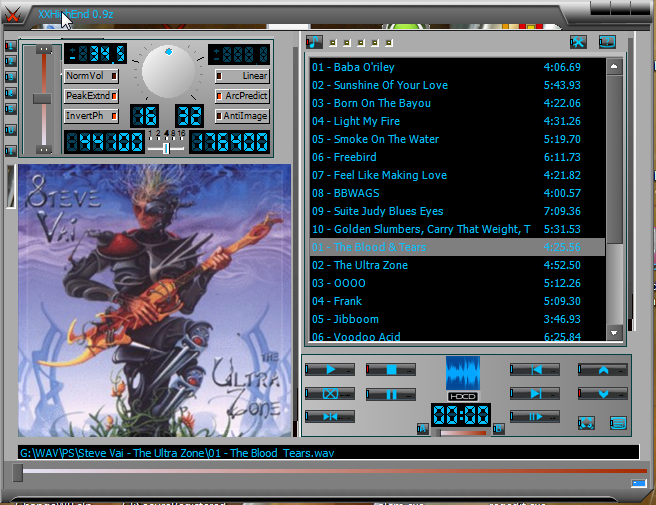Click third small square above the playlist
This screenshot has height=505, width=656.
click(361, 43)
